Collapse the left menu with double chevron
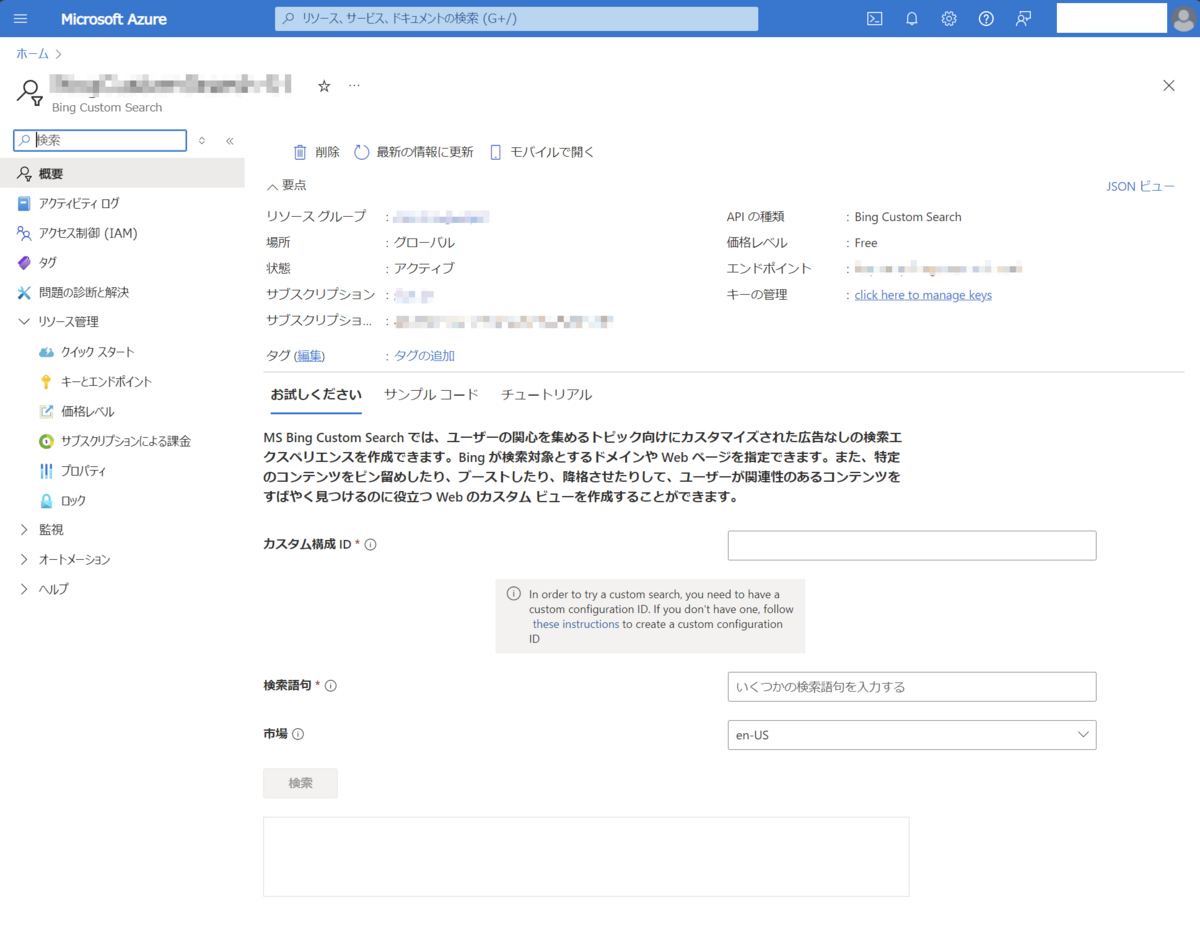This screenshot has height=927, width=1200. point(229,141)
